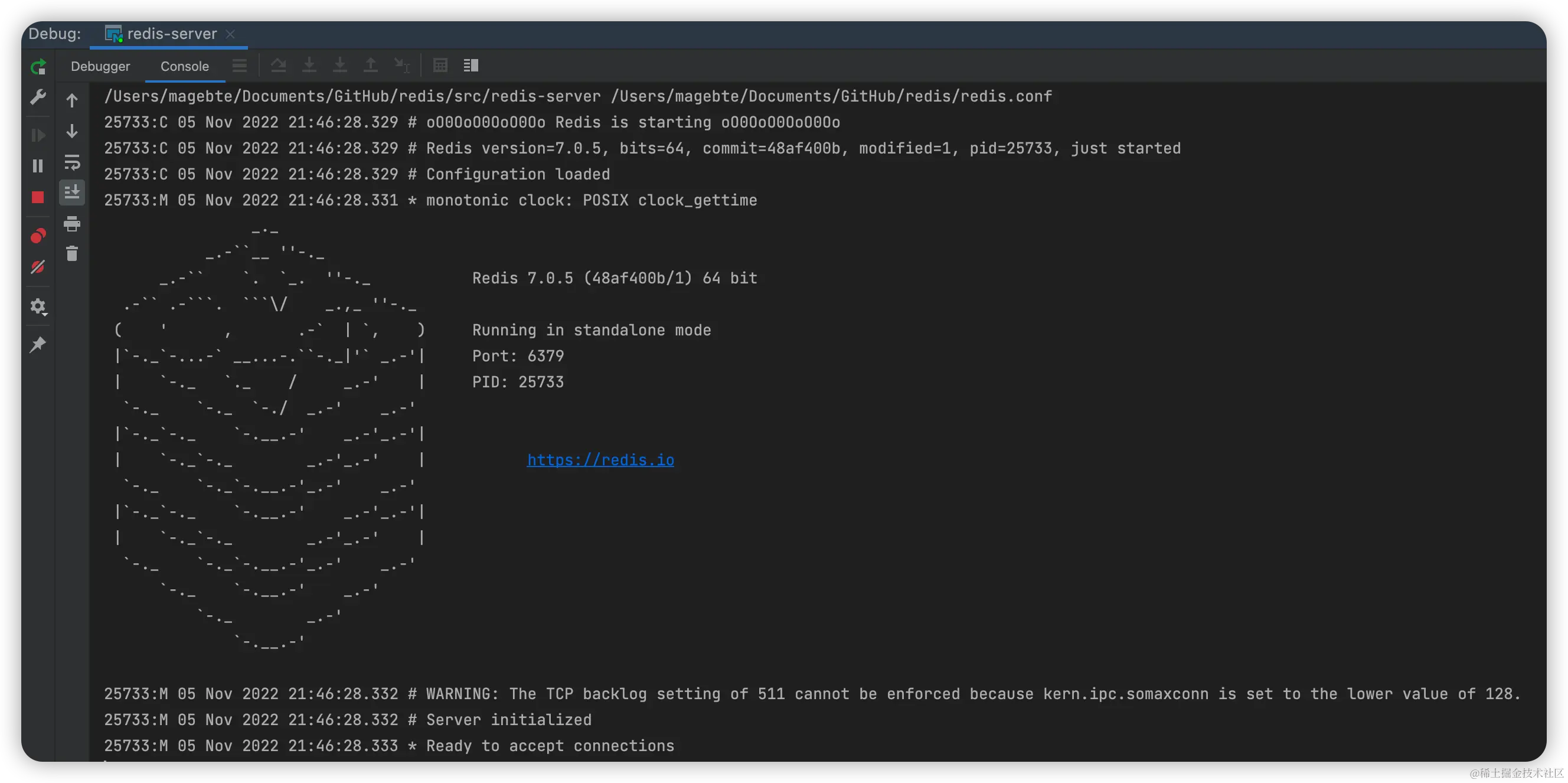Close the redis-server debug tab
Viewport: 1568px width, 783px height.
click(230, 35)
